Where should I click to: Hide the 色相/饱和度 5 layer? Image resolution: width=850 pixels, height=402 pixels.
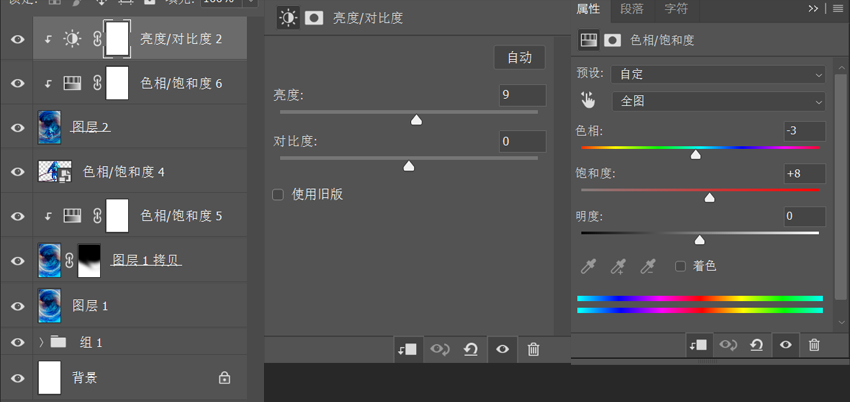coord(18,216)
